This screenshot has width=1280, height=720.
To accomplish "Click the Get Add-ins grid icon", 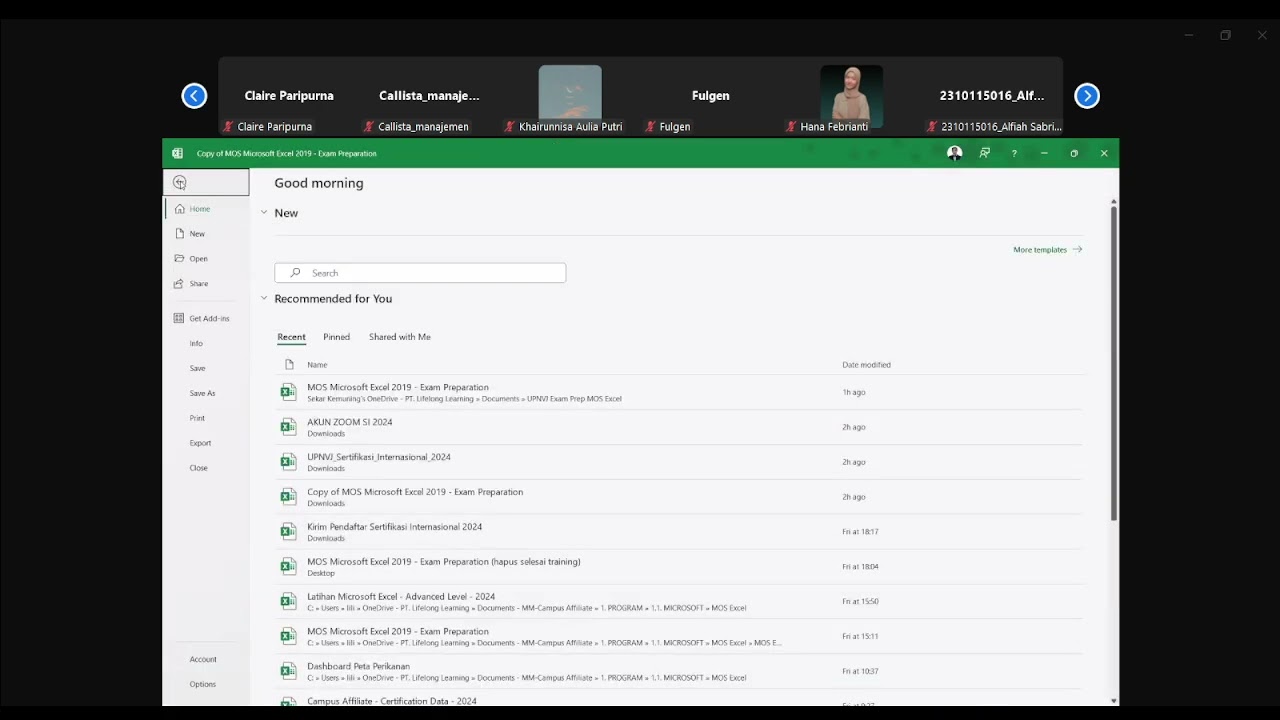I will click(180, 318).
